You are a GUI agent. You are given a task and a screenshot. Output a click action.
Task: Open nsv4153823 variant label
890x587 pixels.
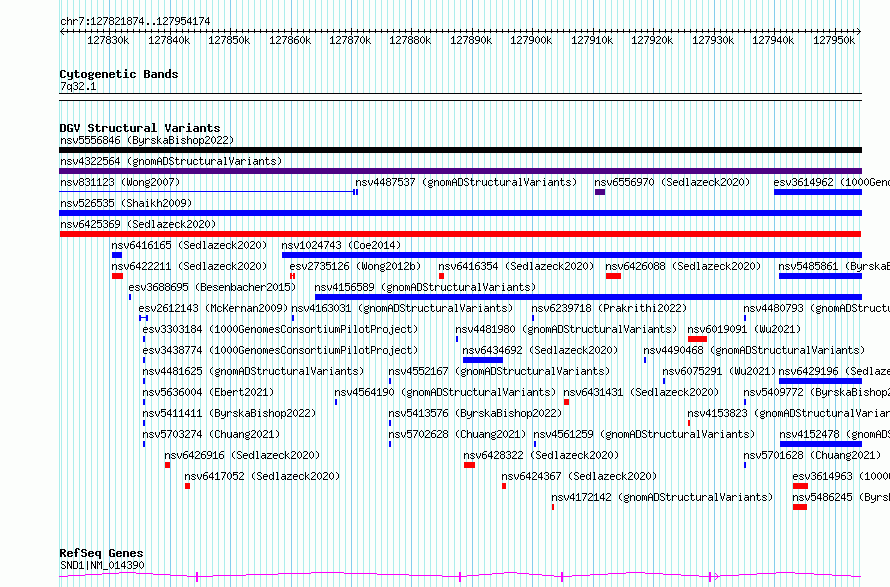coord(788,413)
